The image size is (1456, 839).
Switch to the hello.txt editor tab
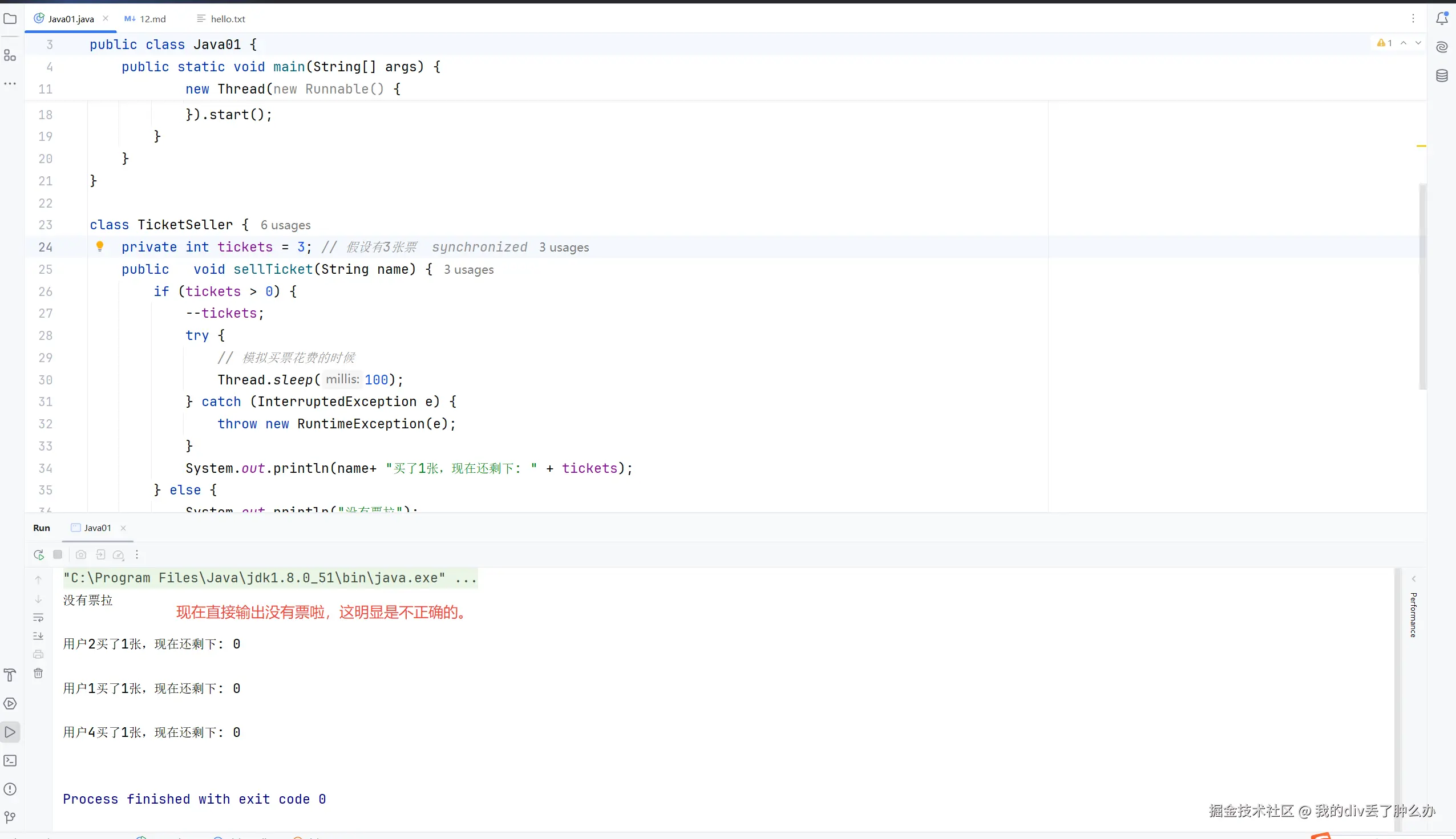pyautogui.click(x=222, y=19)
